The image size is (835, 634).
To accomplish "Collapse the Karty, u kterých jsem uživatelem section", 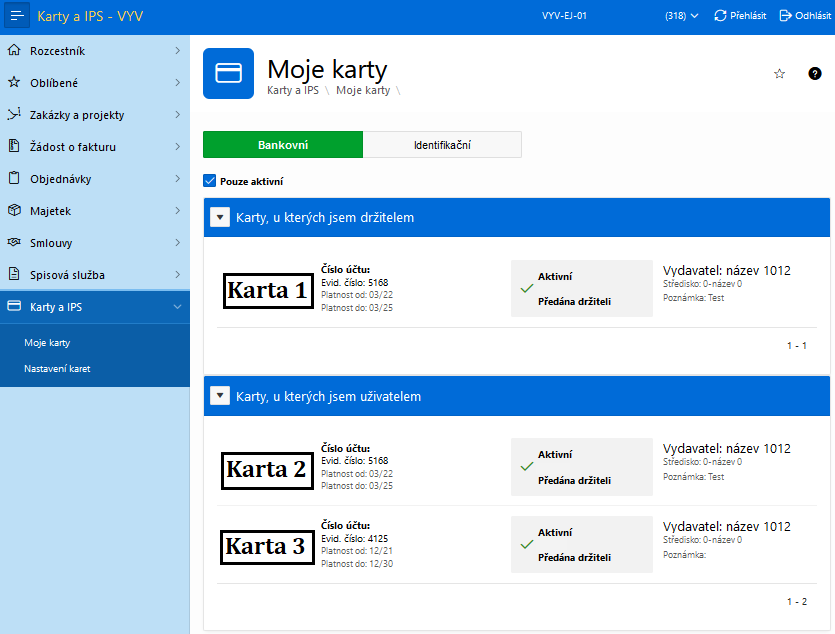I will pyautogui.click(x=220, y=396).
